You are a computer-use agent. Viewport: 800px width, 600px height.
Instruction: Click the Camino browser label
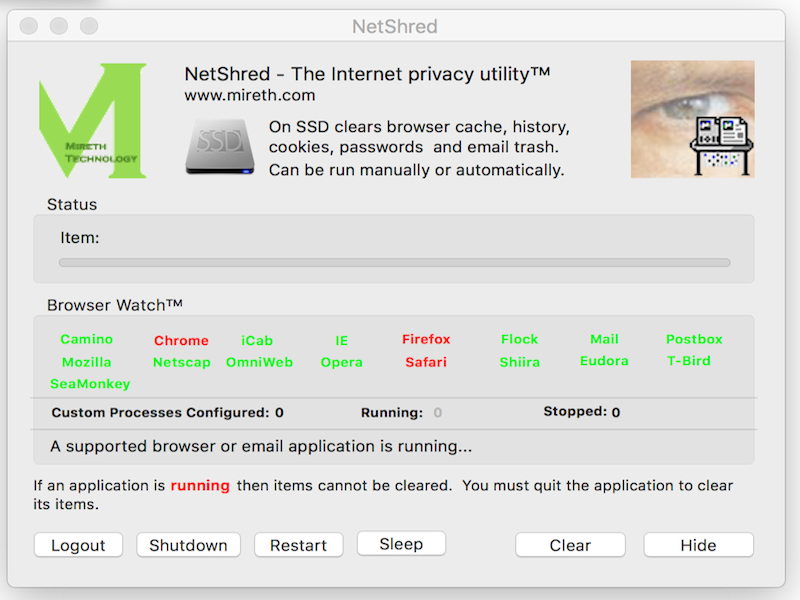click(x=87, y=340)
